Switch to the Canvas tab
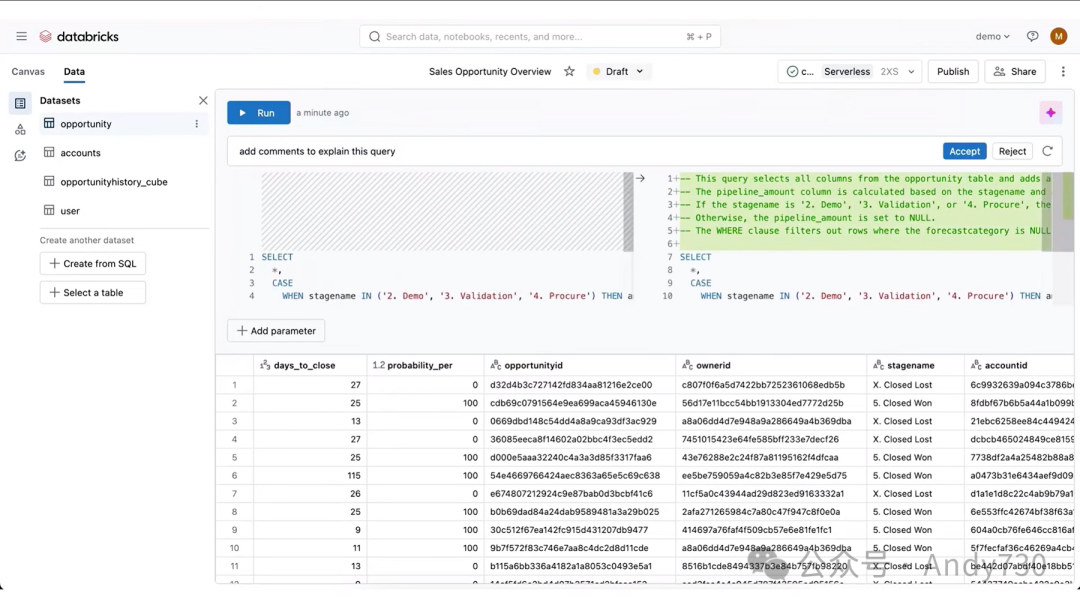1080x608 pixels. (x=28, y=72)
